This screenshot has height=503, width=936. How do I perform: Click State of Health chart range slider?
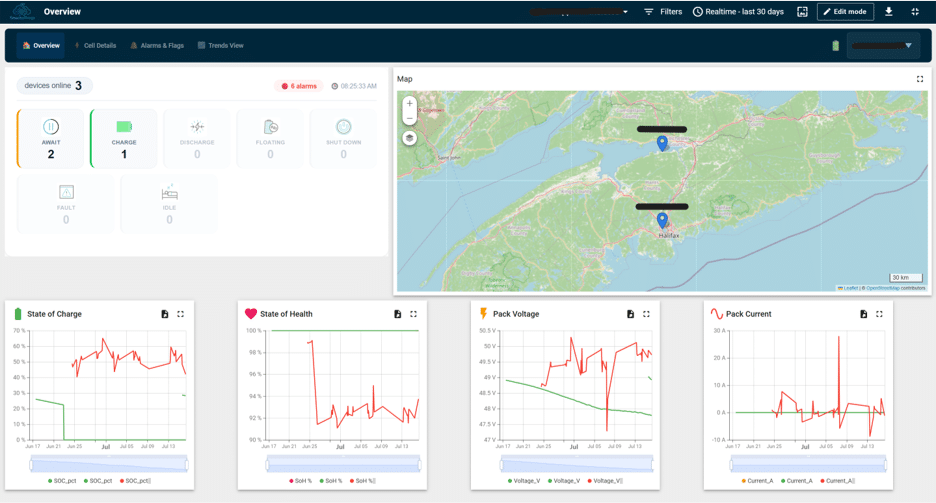pos(344,464)
